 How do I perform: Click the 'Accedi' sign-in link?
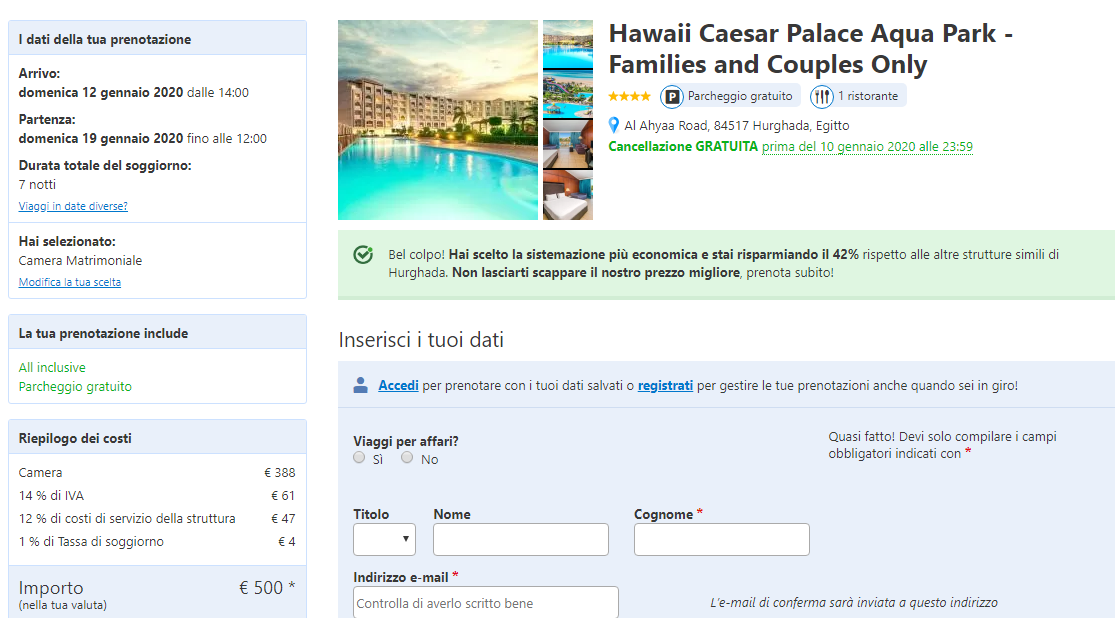[399, 385]
